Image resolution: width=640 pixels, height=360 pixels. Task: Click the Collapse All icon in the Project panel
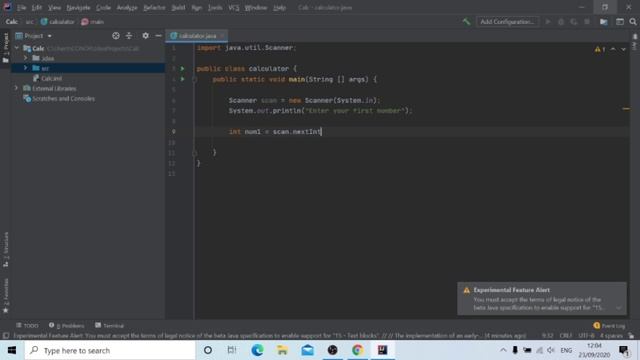click(129, 36)
